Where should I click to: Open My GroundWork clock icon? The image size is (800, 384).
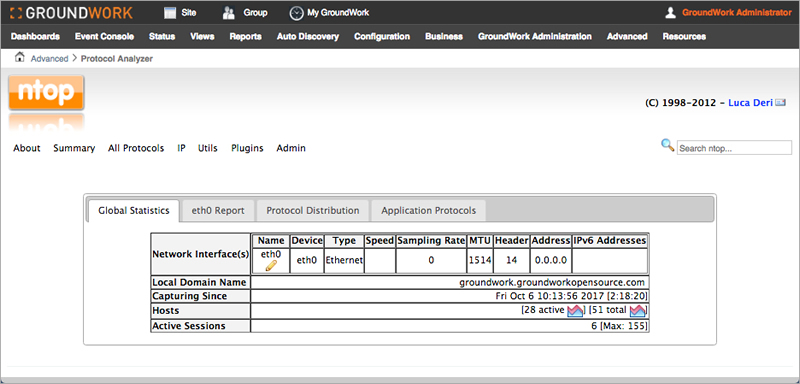(x=296, y=13)
